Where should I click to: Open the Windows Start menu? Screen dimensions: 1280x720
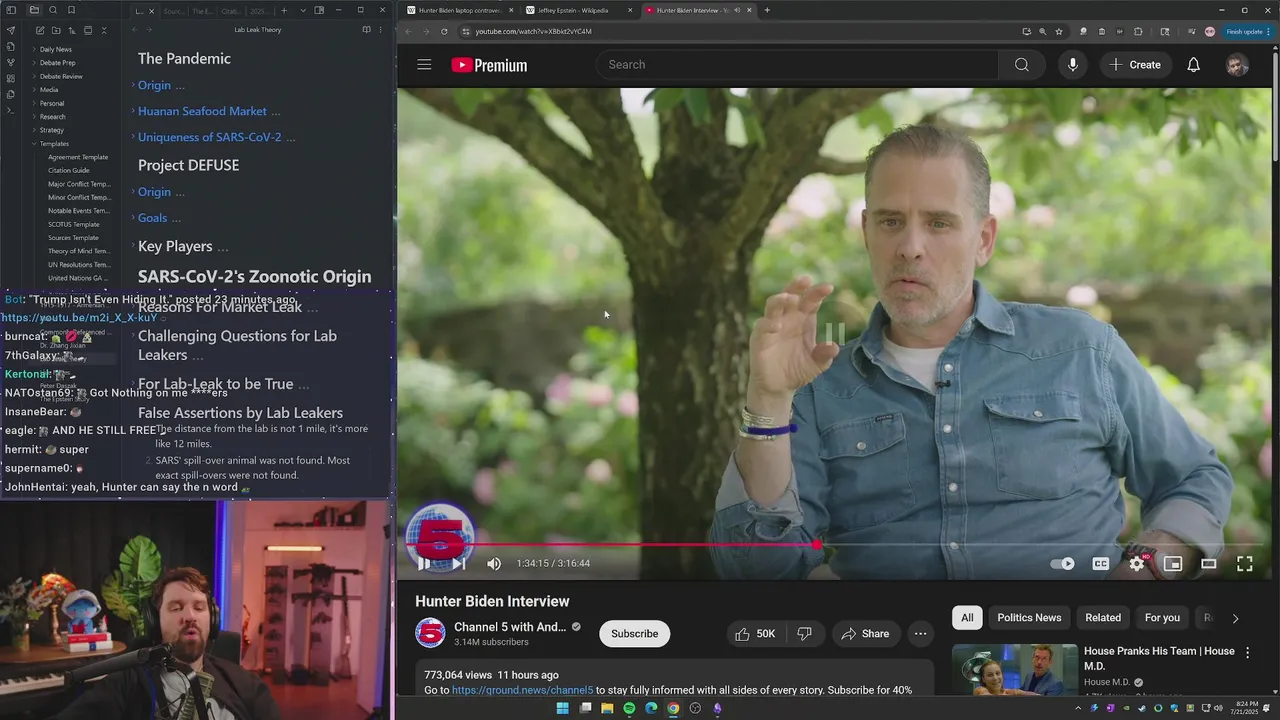(562, 708)
